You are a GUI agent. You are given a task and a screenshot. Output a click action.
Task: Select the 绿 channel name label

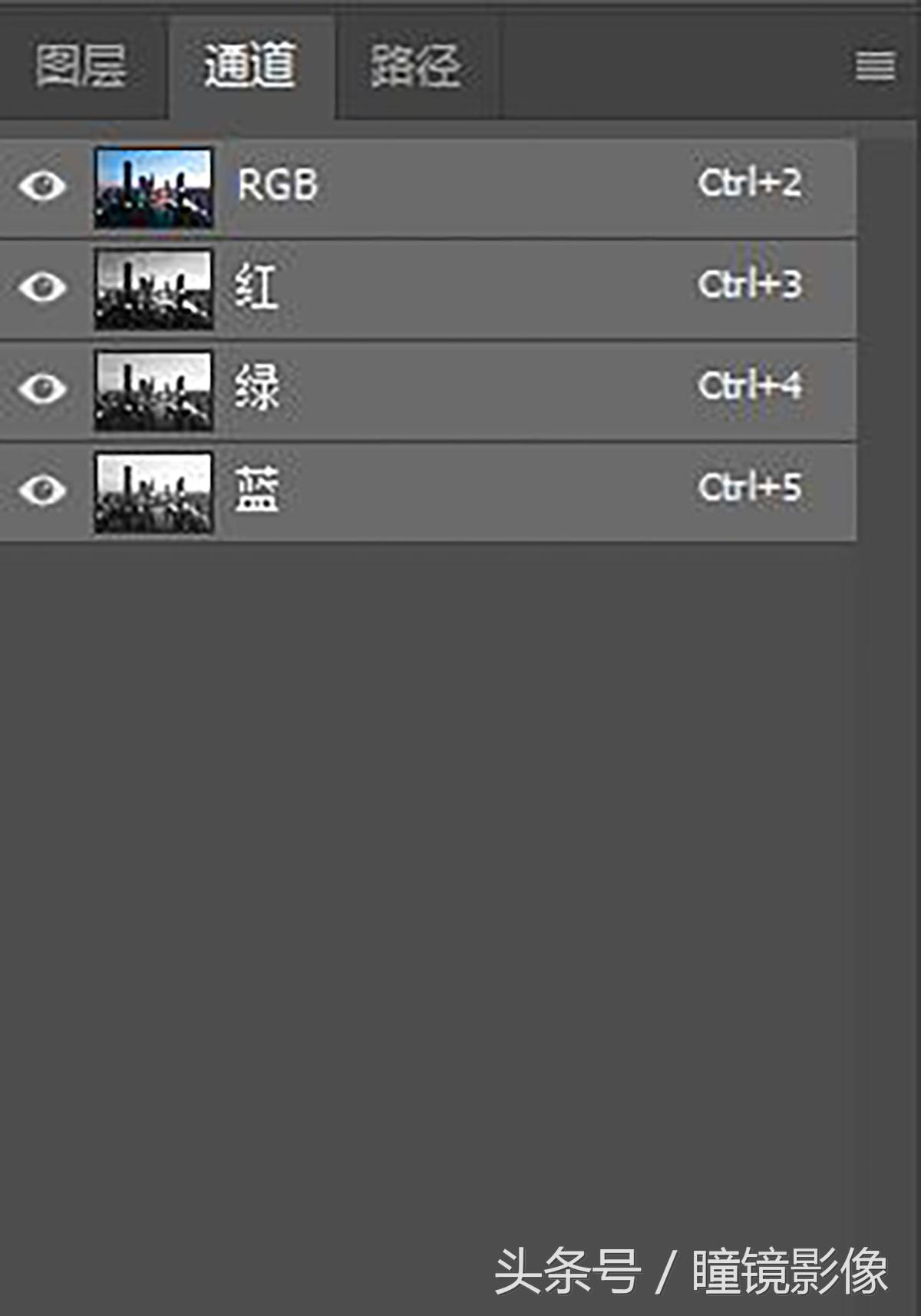pos(257,389)
